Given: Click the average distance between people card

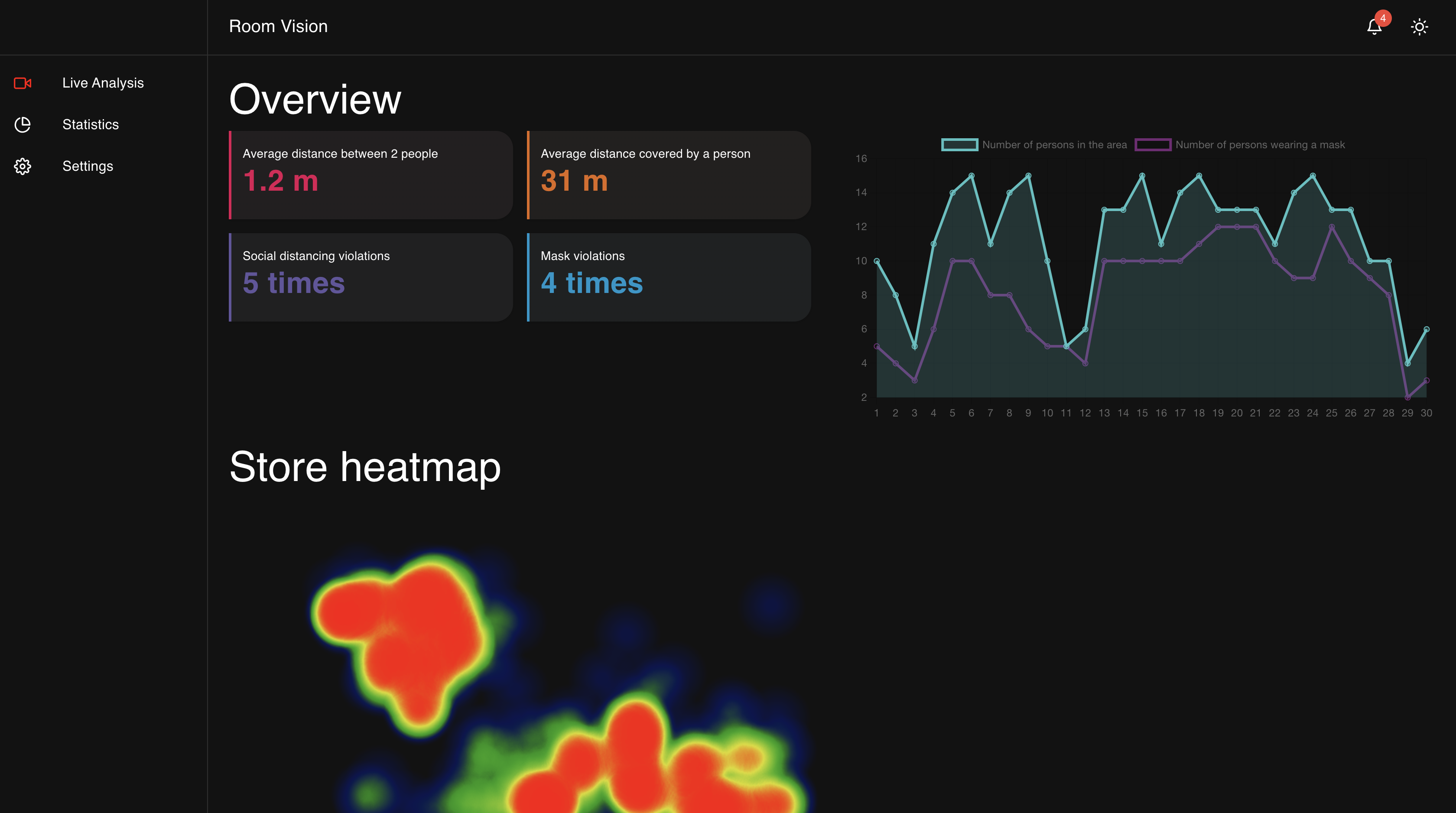Looking at the screenshot, I should point(371,175).
